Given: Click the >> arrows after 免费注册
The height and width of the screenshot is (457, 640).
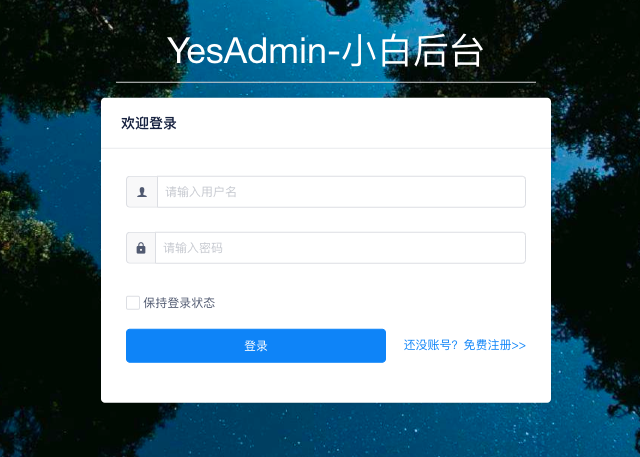Looking at the screenshot, I should point(518,346).
